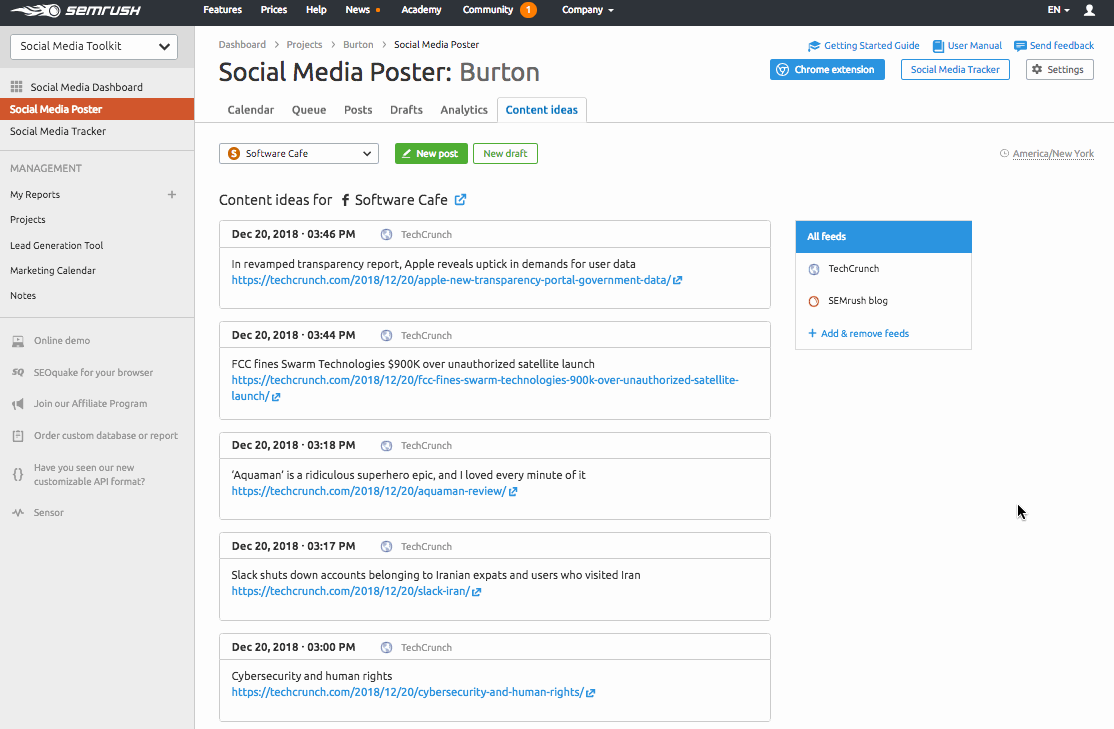Viewport: 1114px width, 729px height.
Task: Open the Software Cafe profile dropdown
Action: [x=298, y=153]
